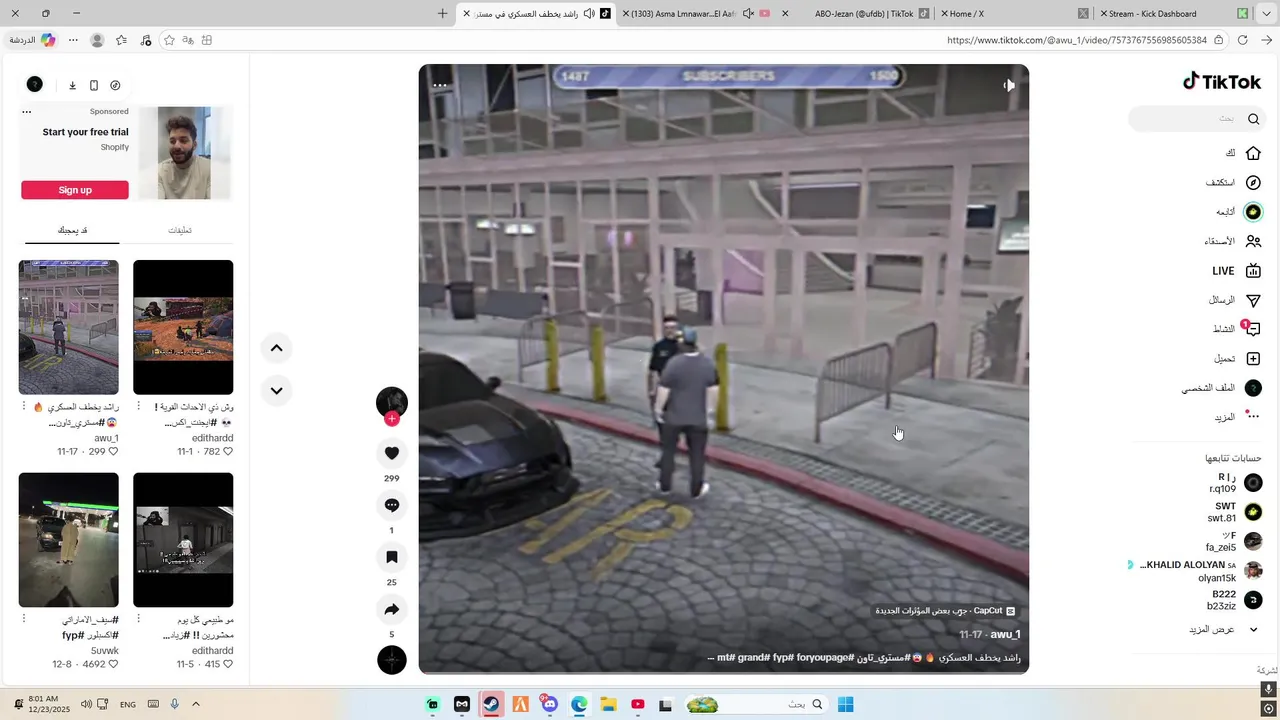Open followed account b23ziz
1280x720 pixels.
(x=1236, y=600)
